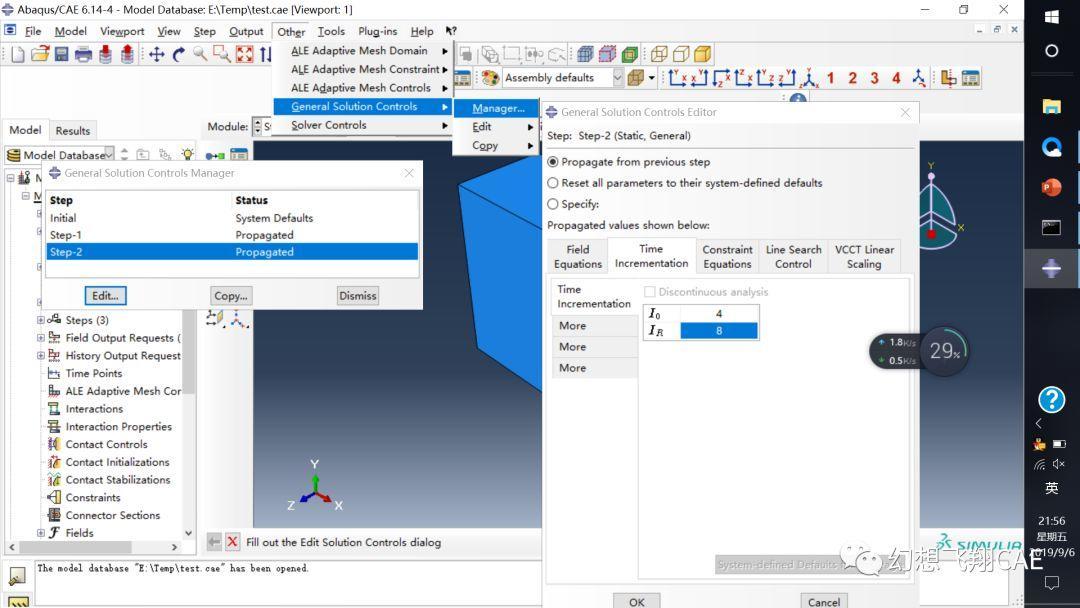
Task: Click the light bulb icon in model tree
Action: [187, 154]
